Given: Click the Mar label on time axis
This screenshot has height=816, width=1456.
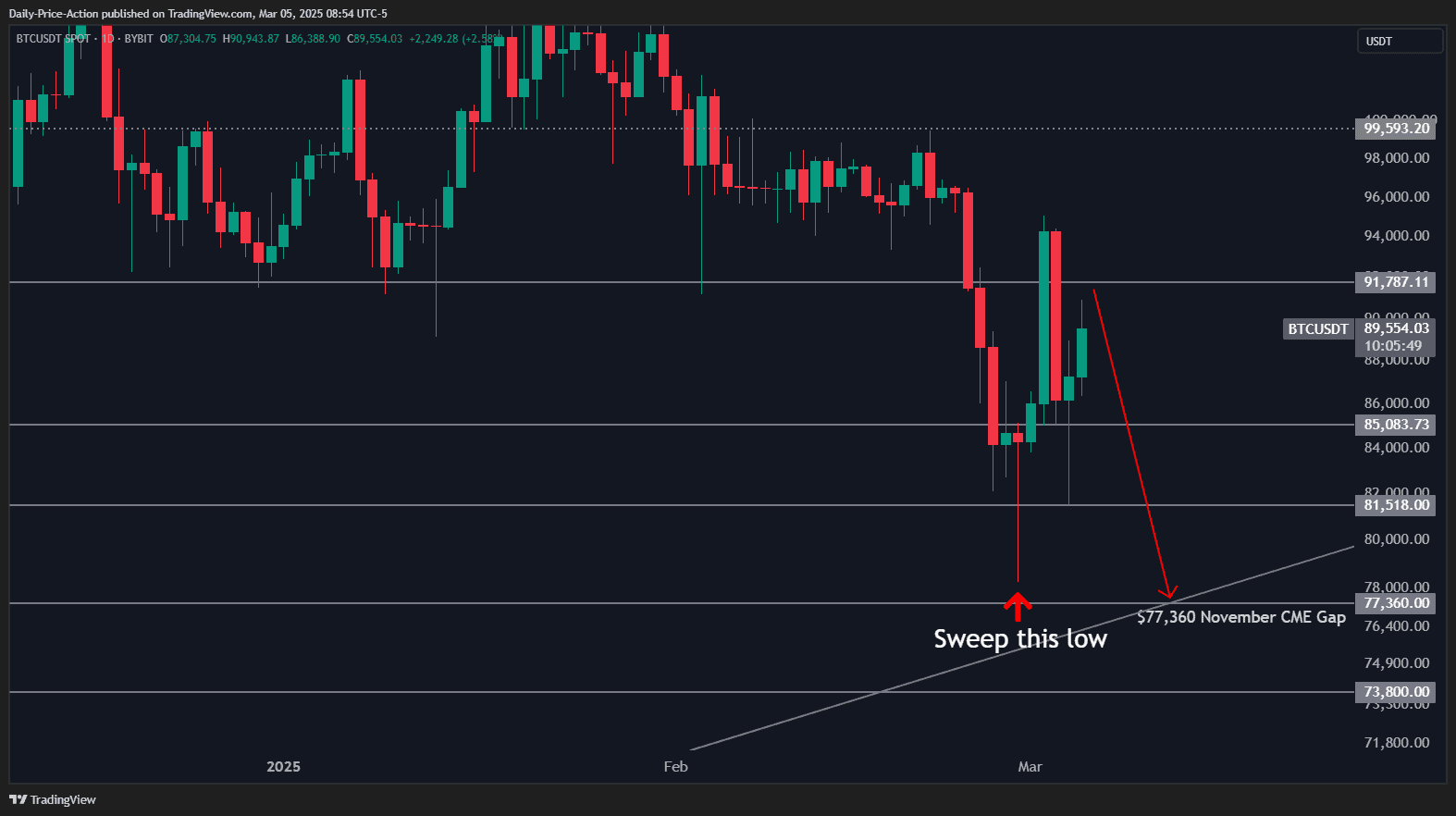Looking at the screenshot, I should tap(1030, 766).
